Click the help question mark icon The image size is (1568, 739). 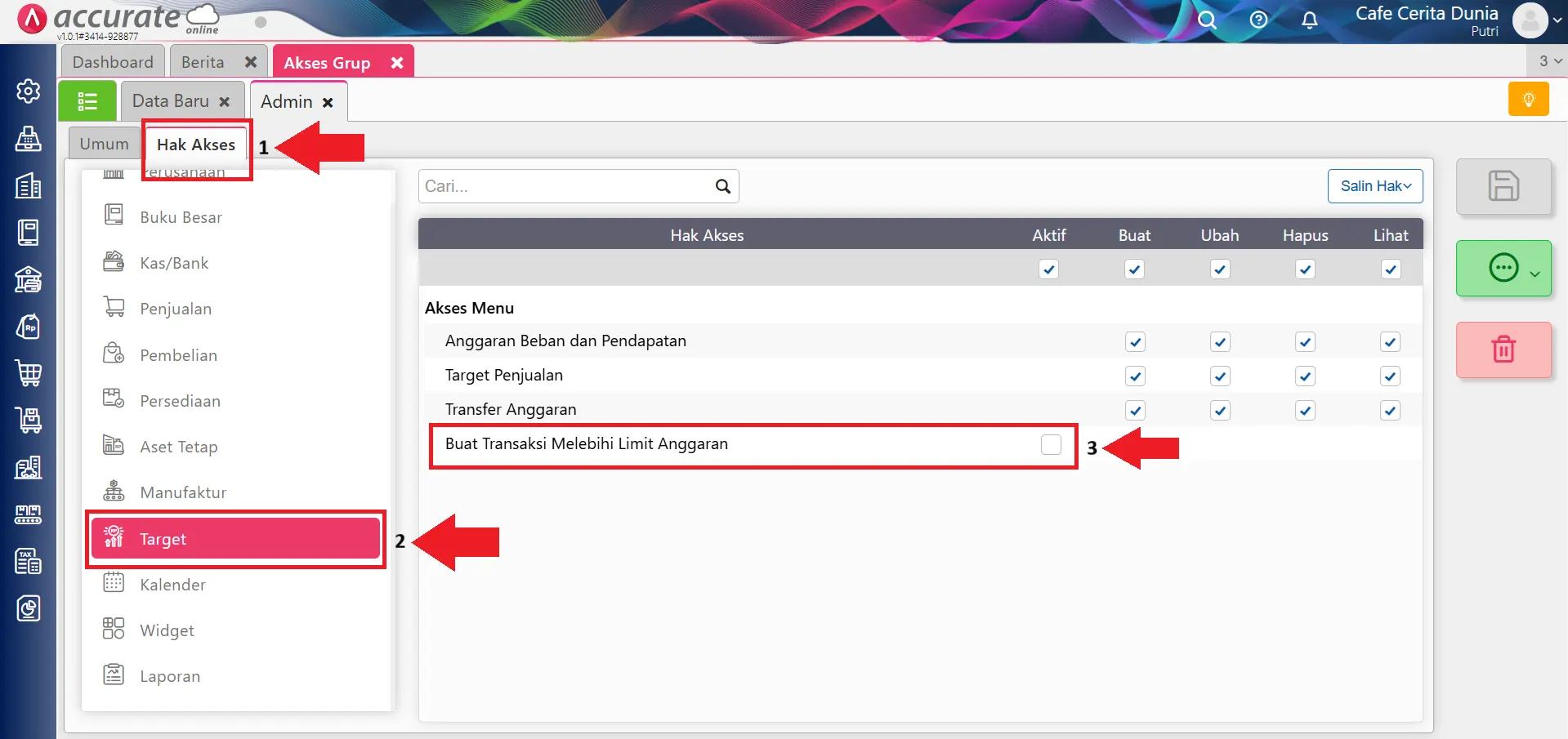1258,20
